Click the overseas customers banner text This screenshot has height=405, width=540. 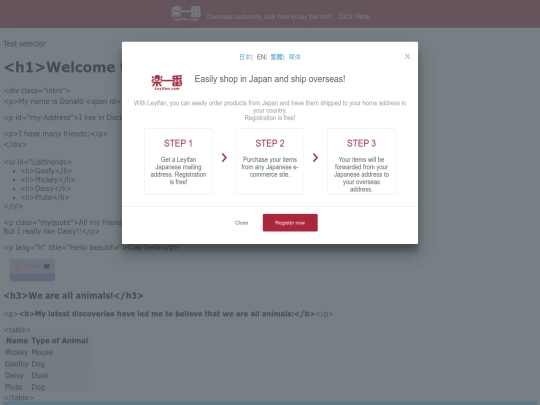tap(269, 17)
